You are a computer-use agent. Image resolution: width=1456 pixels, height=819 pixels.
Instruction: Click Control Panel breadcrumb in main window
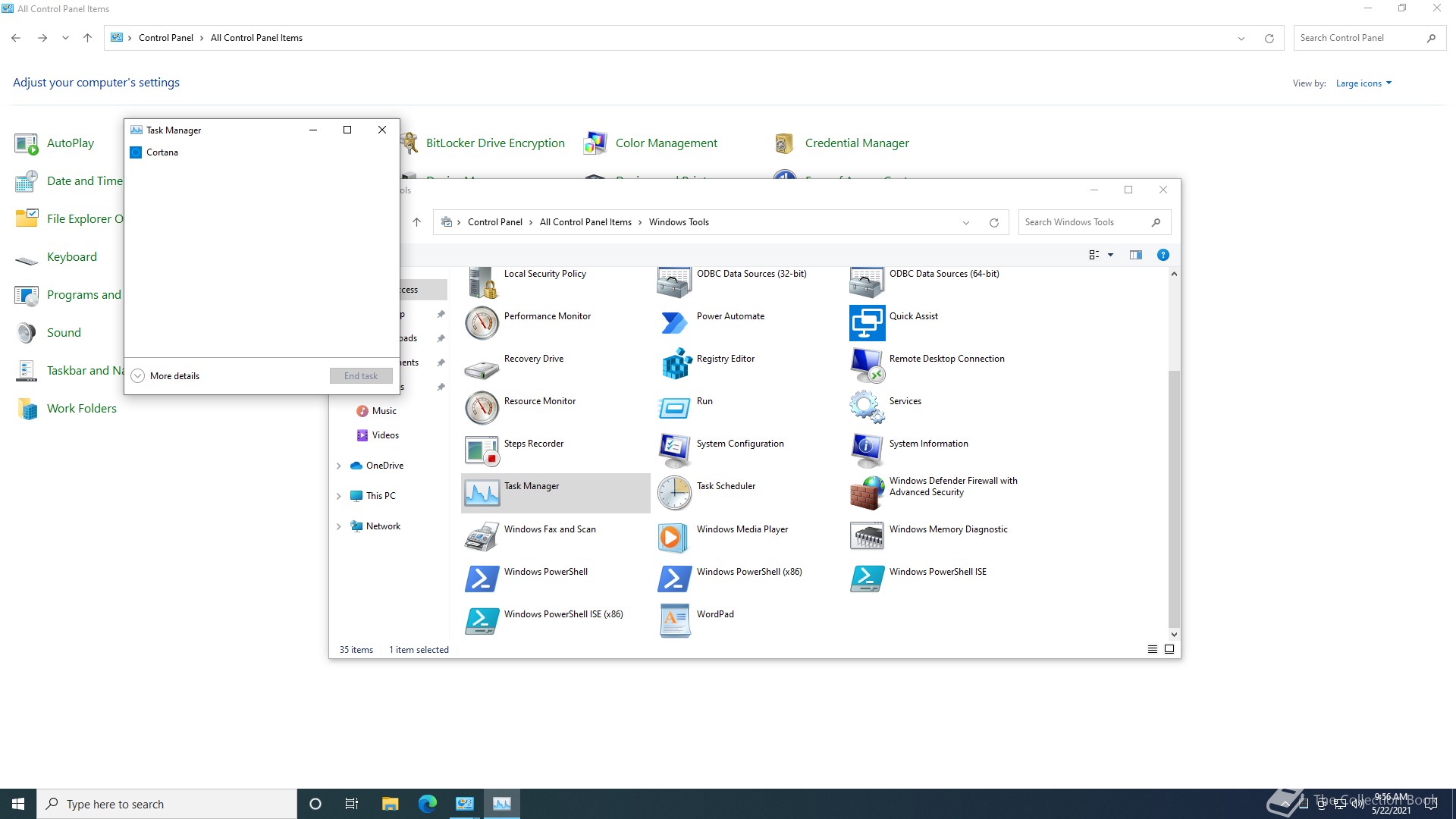(x=166, y=38)
